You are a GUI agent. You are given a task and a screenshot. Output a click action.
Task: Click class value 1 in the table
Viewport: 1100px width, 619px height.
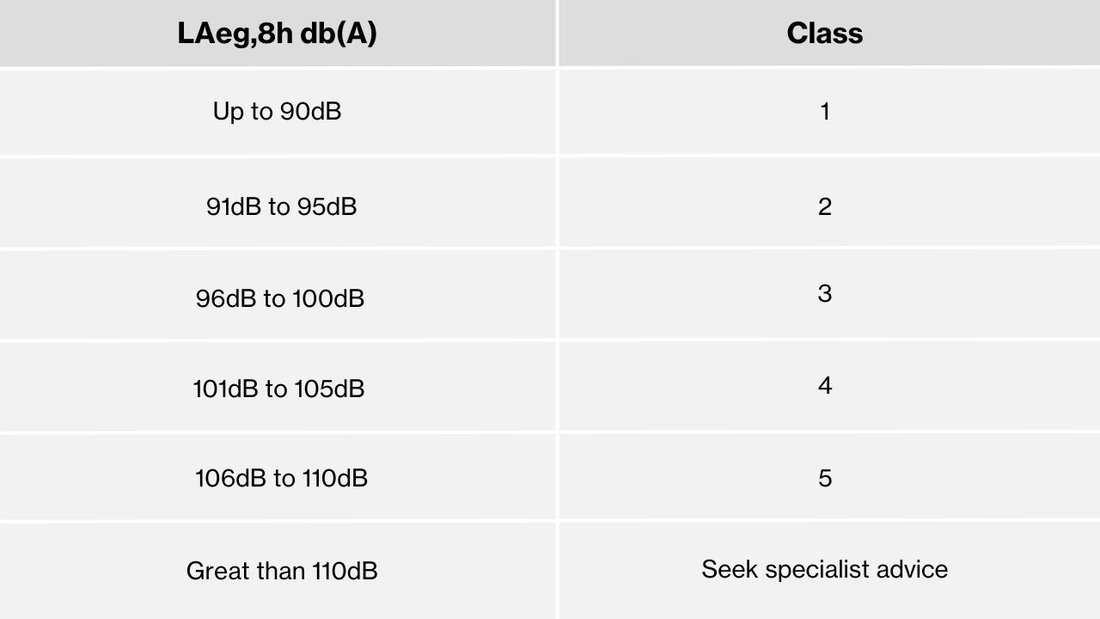coord(824,111)
